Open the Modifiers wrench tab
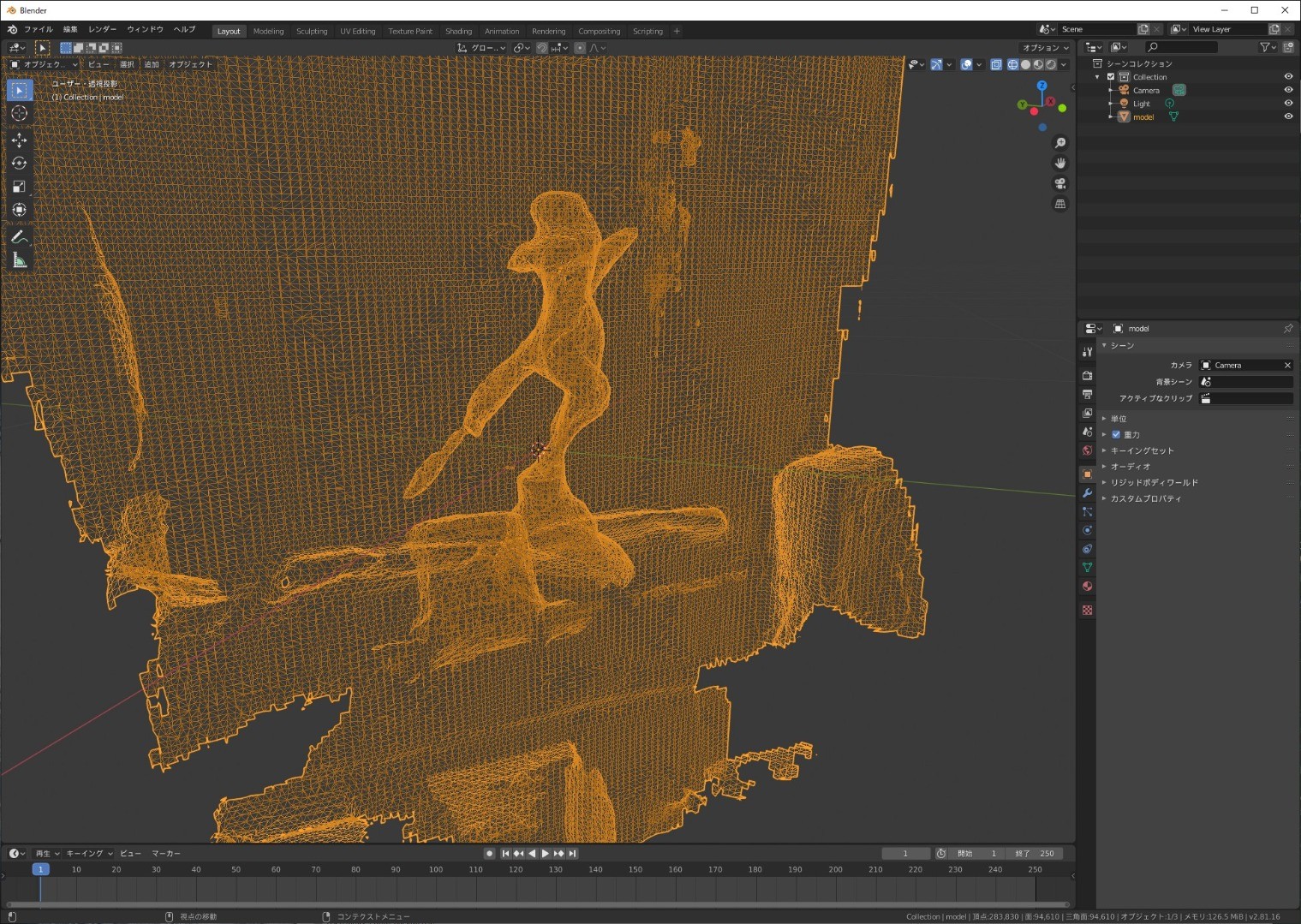 point(1087,492)
